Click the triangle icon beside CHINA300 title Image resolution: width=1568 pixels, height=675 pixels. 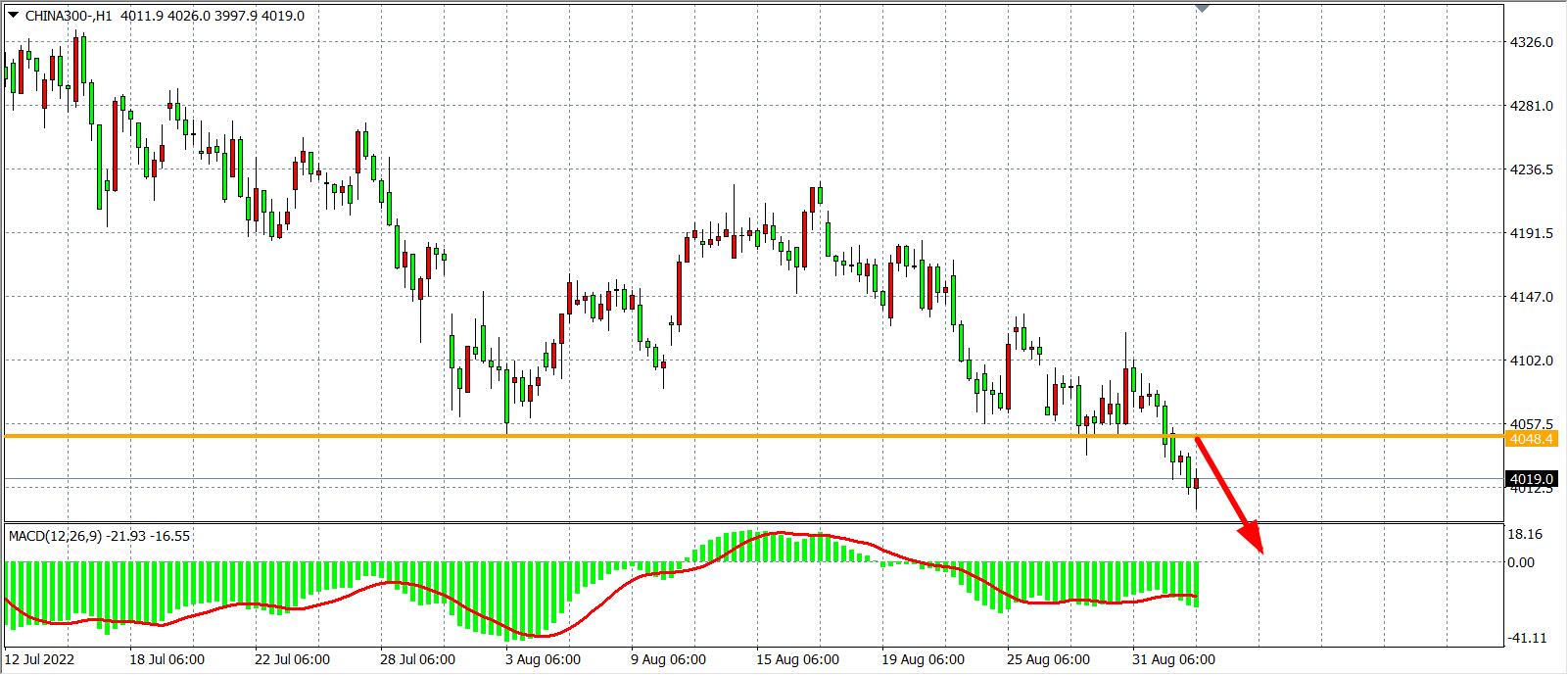(x=13, y=15)
